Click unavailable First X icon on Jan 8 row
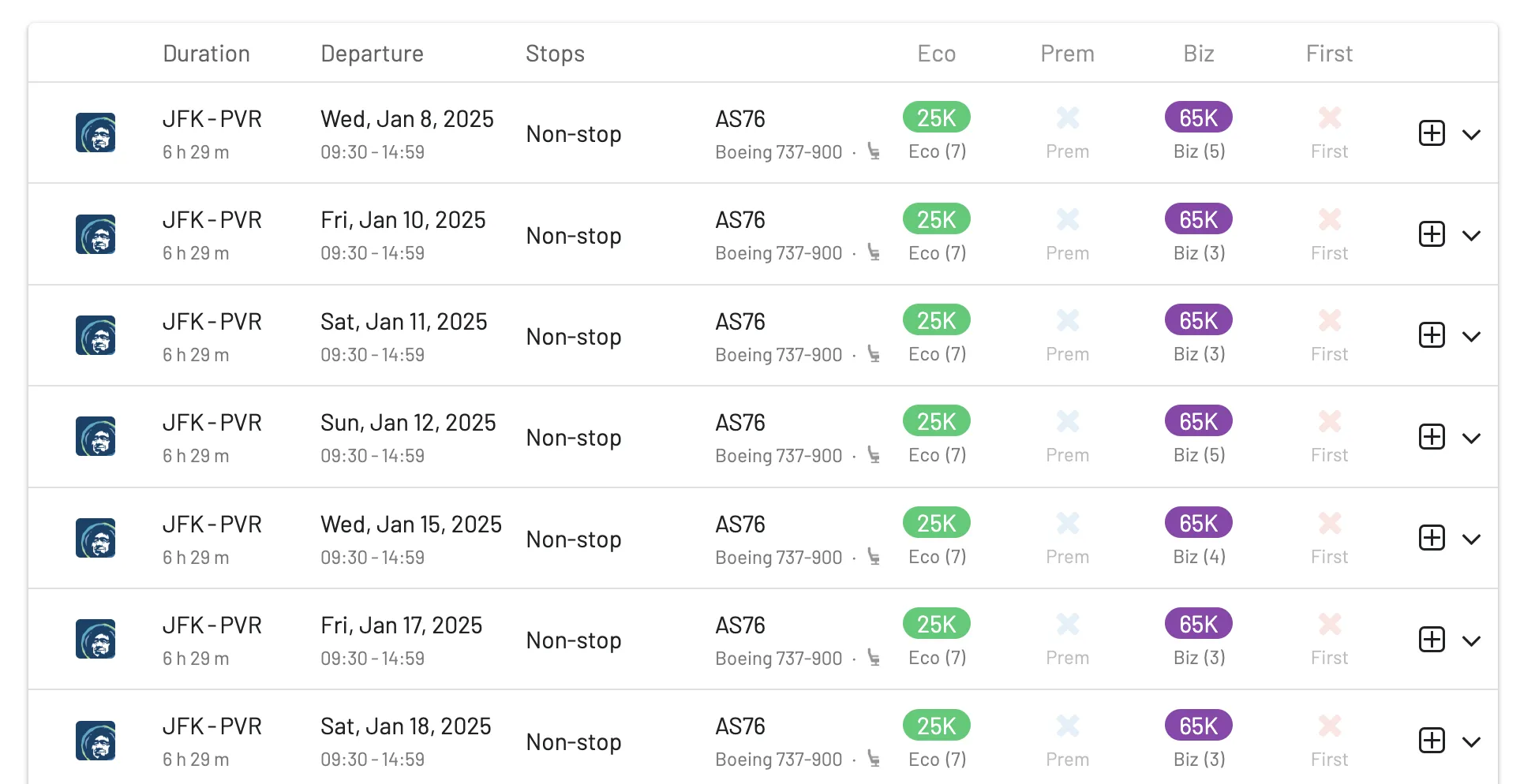Screen dimensions: 1520x784 tap(1330, 118)
